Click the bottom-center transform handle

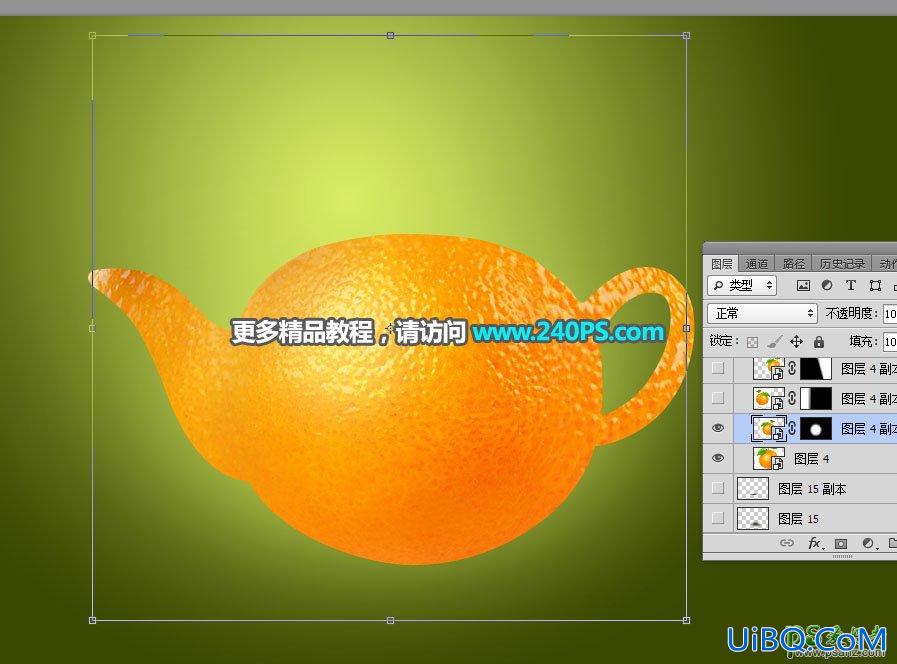coord(390,620)
